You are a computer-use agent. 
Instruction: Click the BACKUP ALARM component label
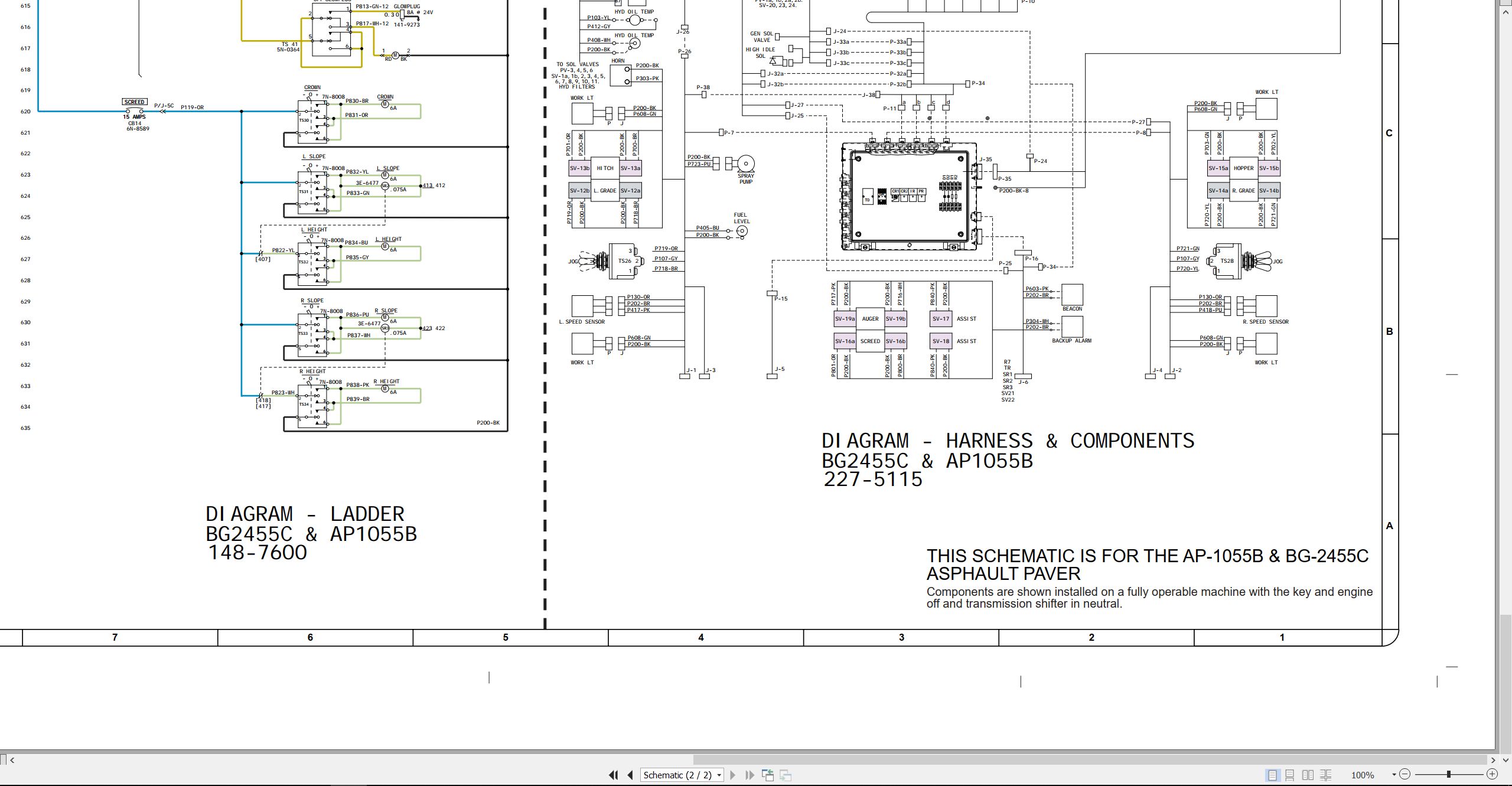coord(1071,341)
